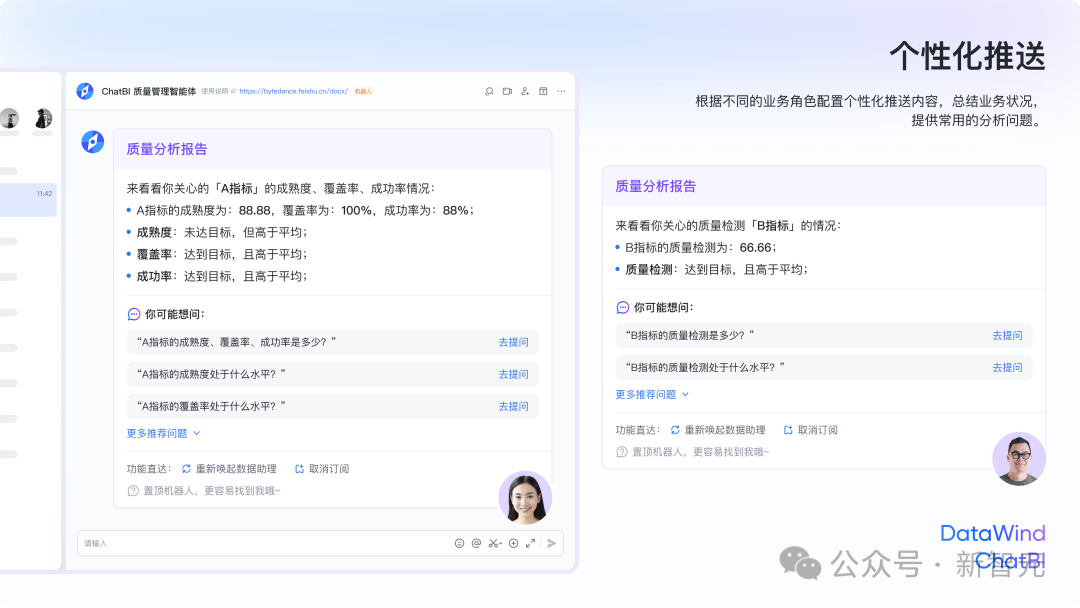Click 成熟度：未达目标 bullet line
Viewport: 1080px width, 608px height.
coord(222,232)
